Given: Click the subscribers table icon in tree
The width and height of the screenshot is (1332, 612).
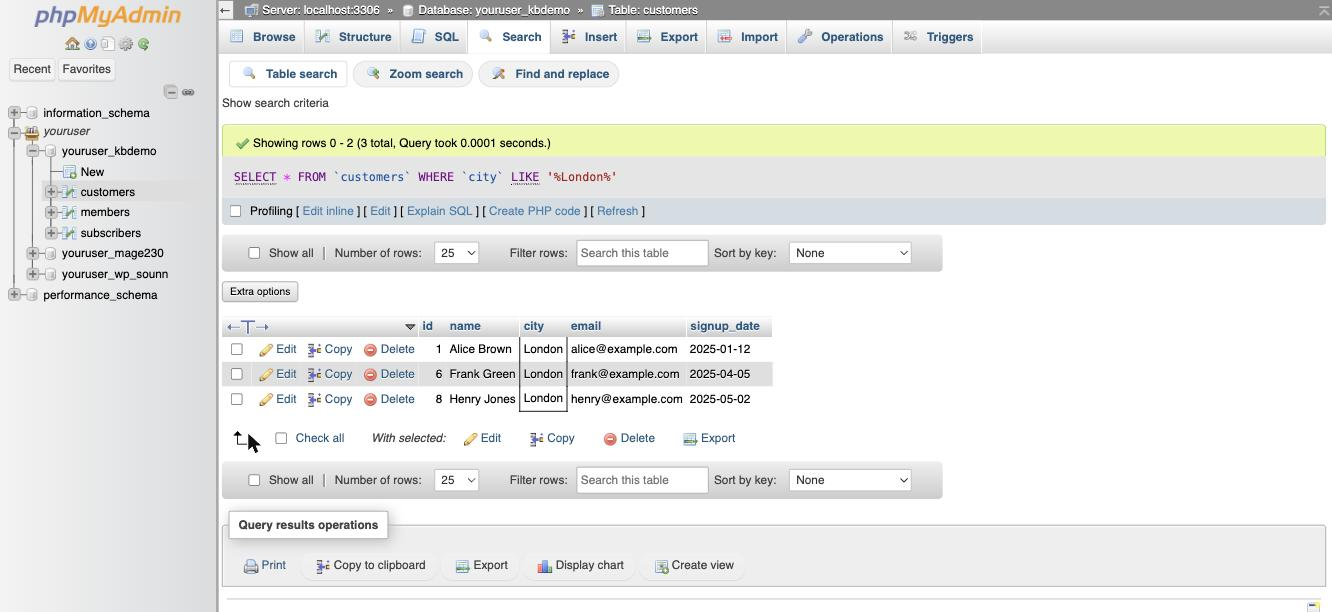Looking at the screenshot, I should point(69,233).
